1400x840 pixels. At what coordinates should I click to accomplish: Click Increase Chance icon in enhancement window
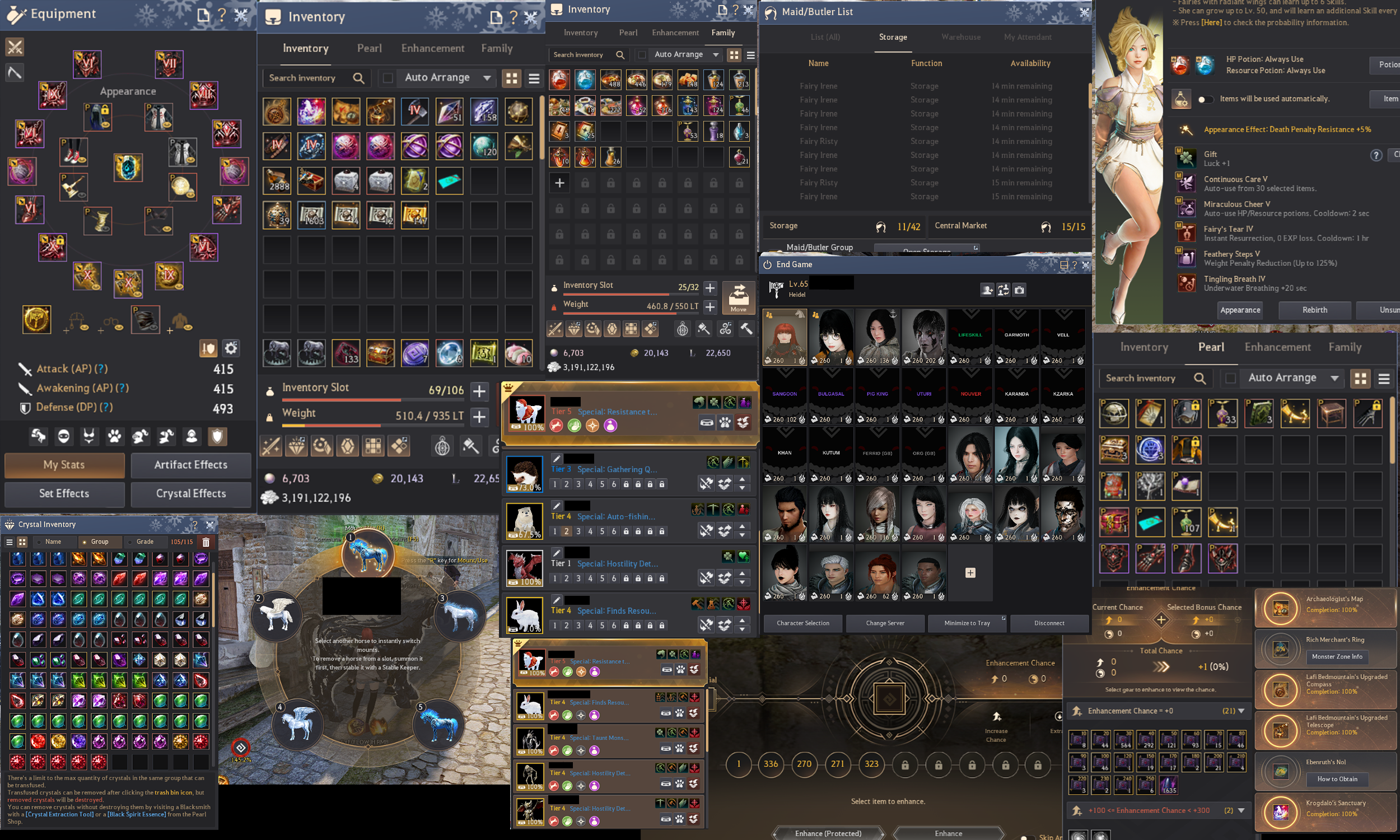tap(997, 717)
